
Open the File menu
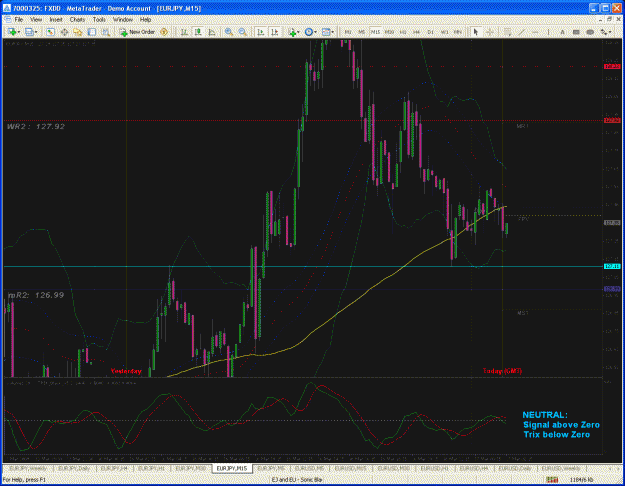click(18, 20)
